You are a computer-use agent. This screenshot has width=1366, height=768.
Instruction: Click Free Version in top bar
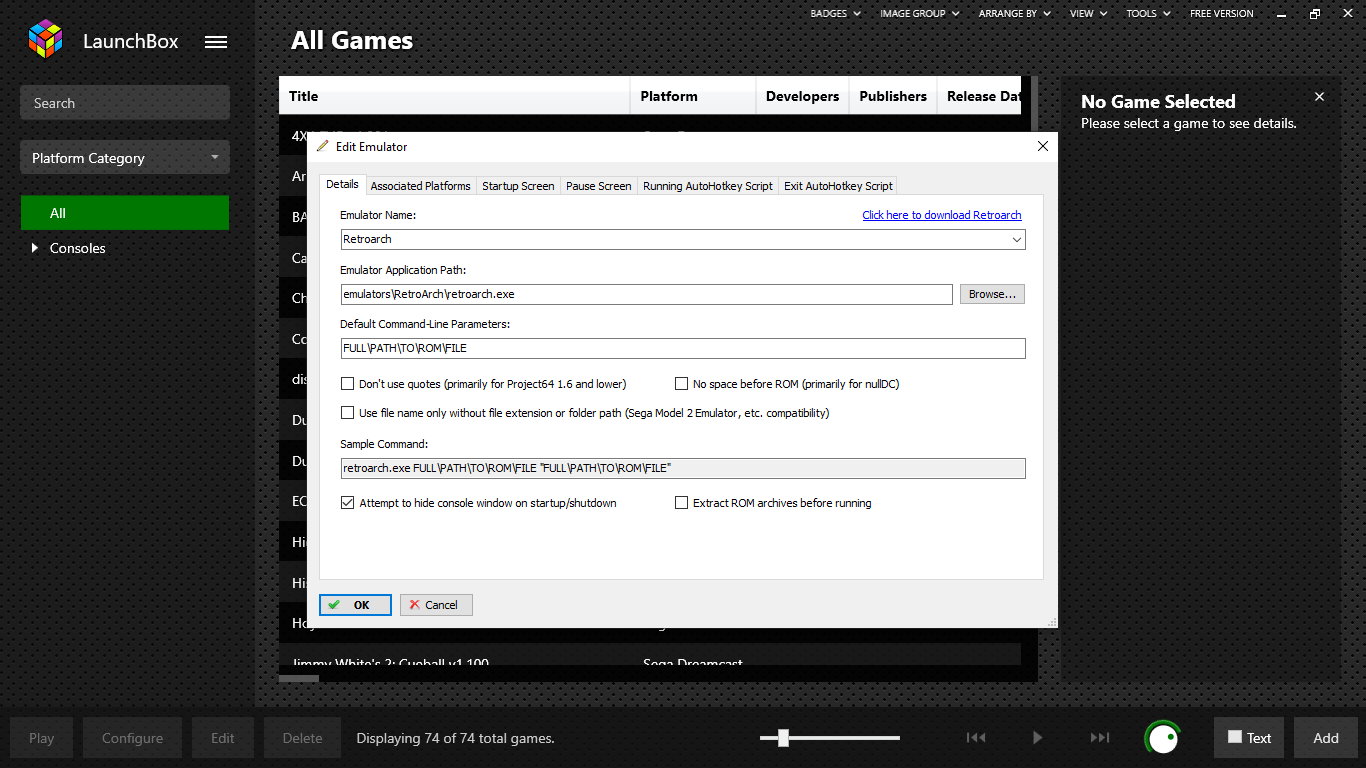tap(1221, 14)
